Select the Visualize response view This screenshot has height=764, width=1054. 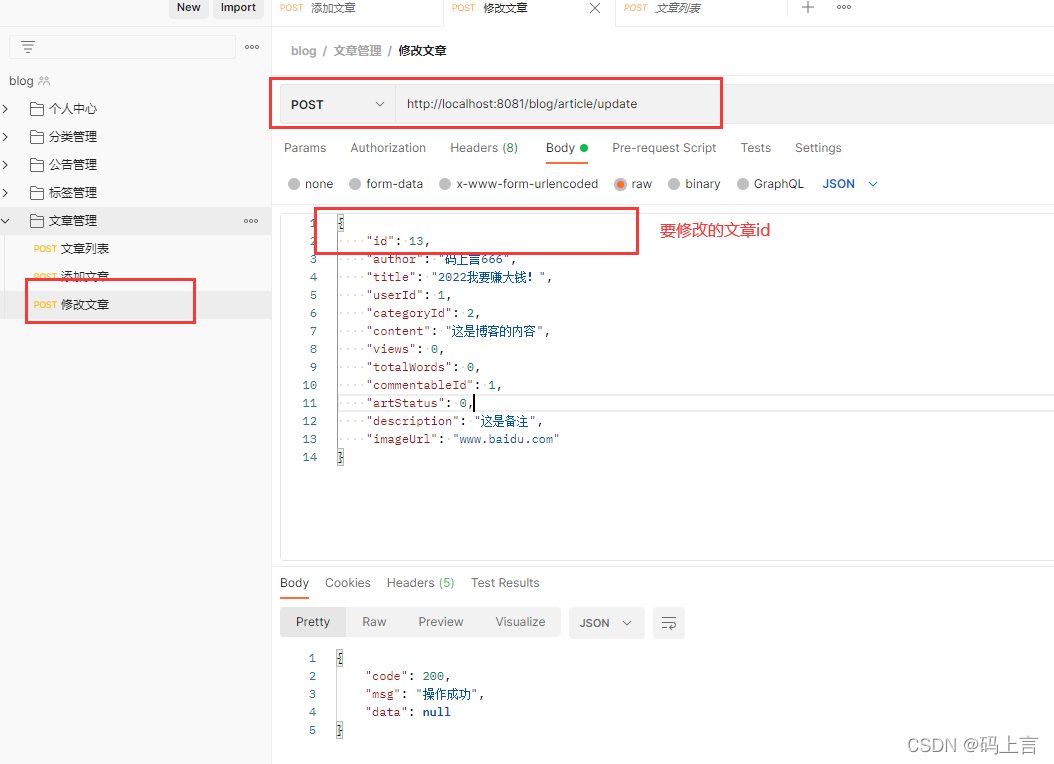point(520,622)
